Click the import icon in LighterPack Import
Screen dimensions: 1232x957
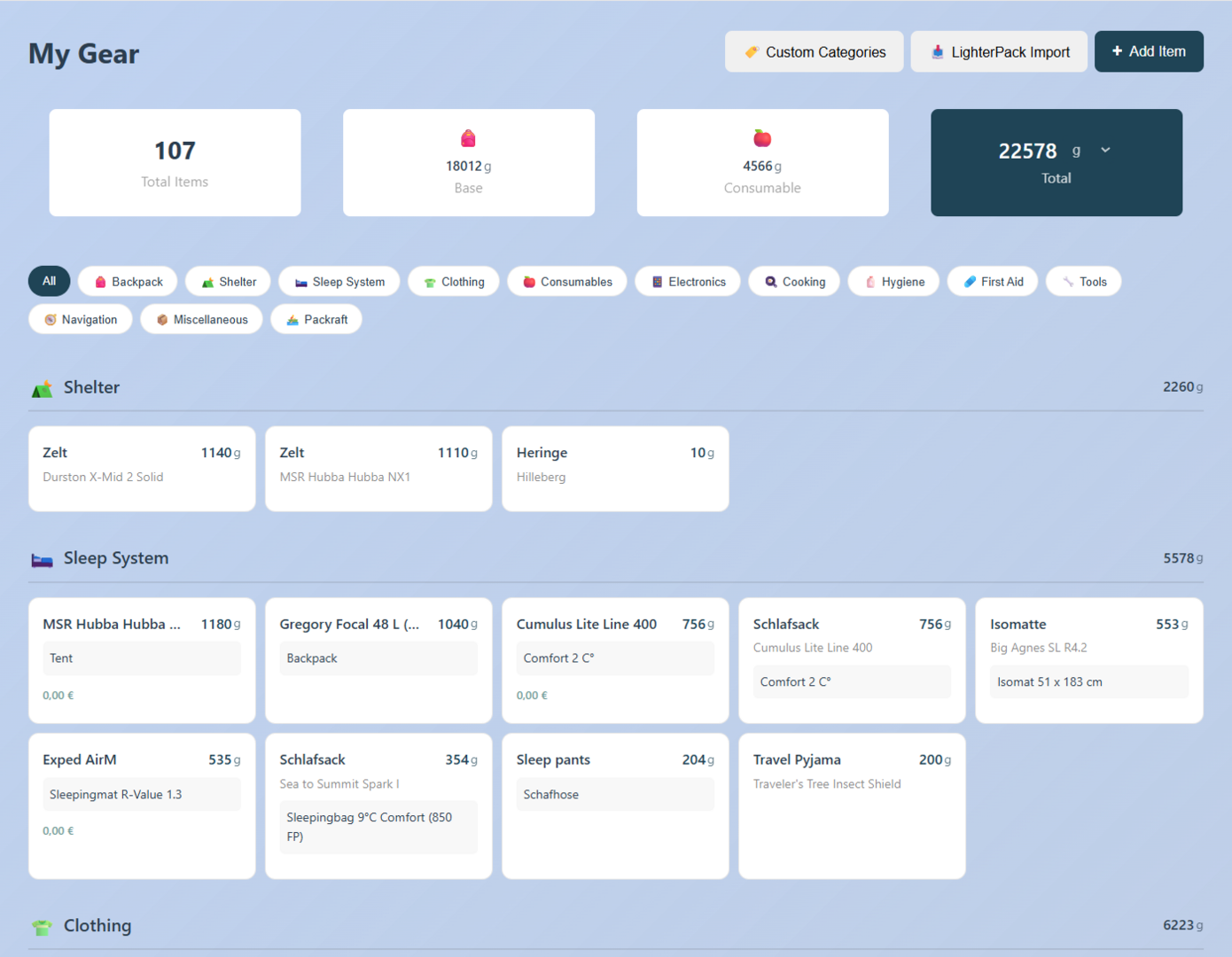click(x=937, y=52)
